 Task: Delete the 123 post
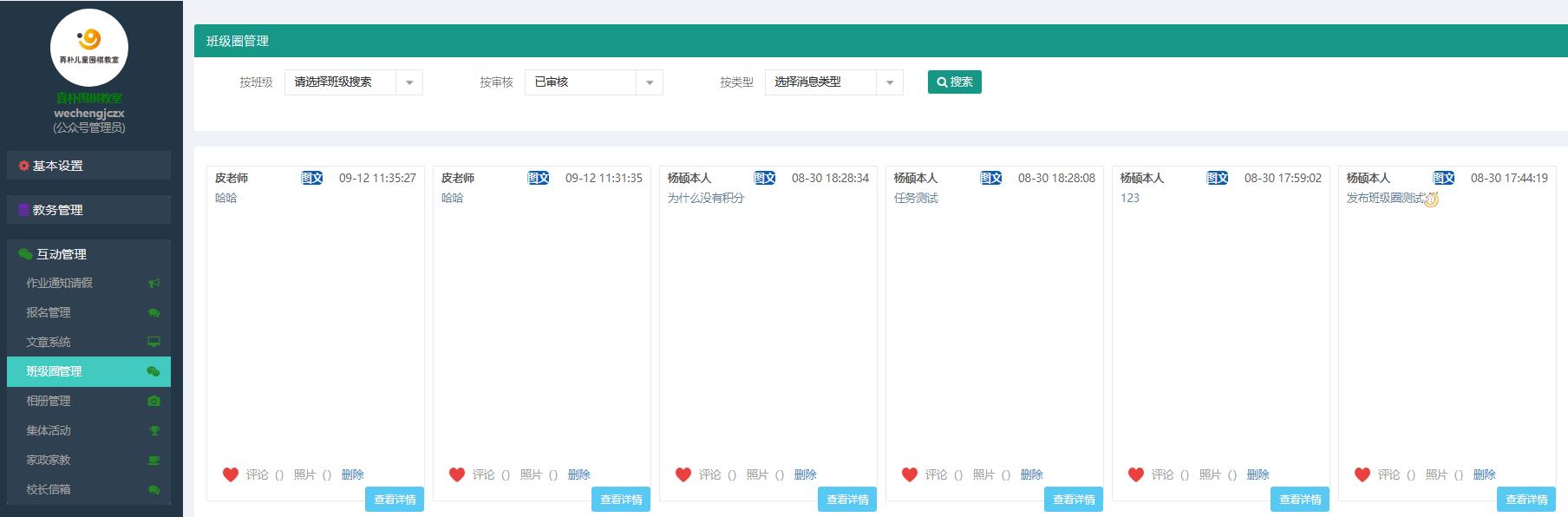1258,474
